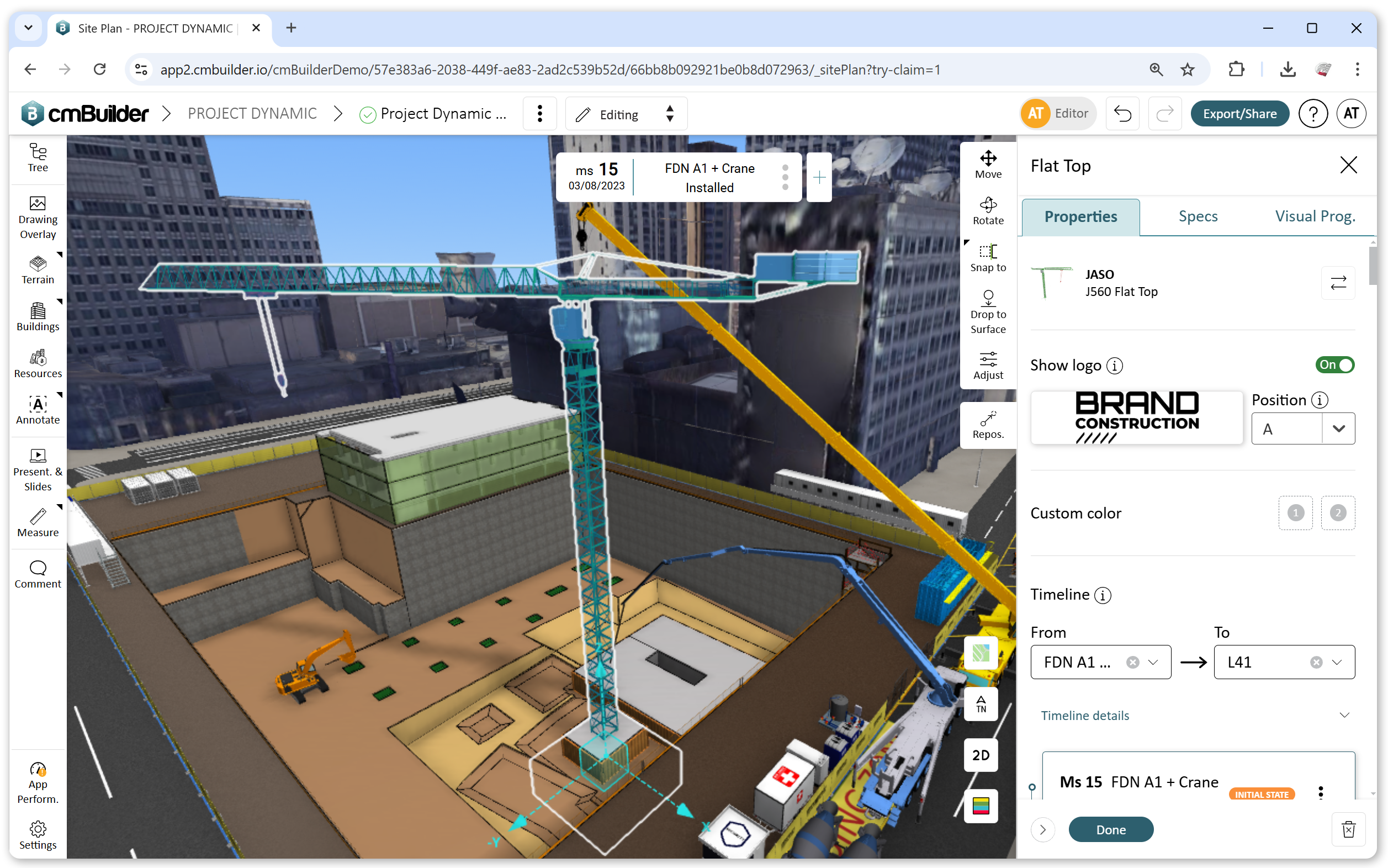Open Settings in left sidebar
Image resolution: width=1388 pixels, height=868 pixels.
(38, 835)
